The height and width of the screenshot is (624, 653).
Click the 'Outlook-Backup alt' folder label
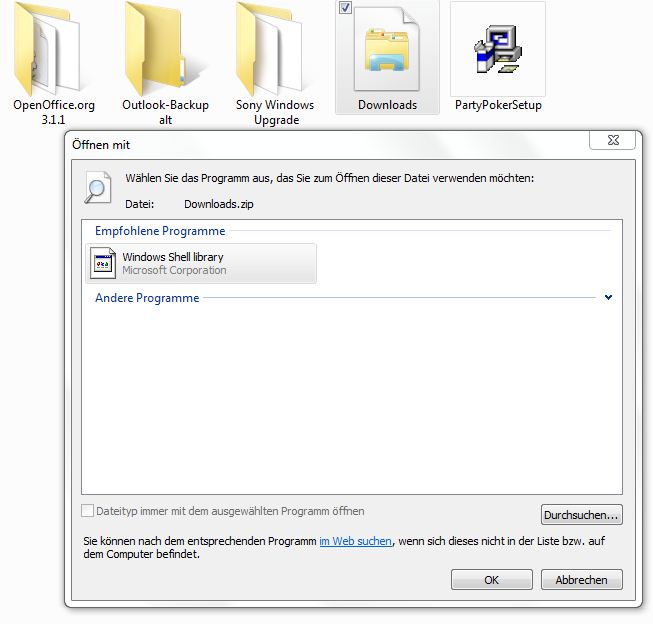(165, 112)
